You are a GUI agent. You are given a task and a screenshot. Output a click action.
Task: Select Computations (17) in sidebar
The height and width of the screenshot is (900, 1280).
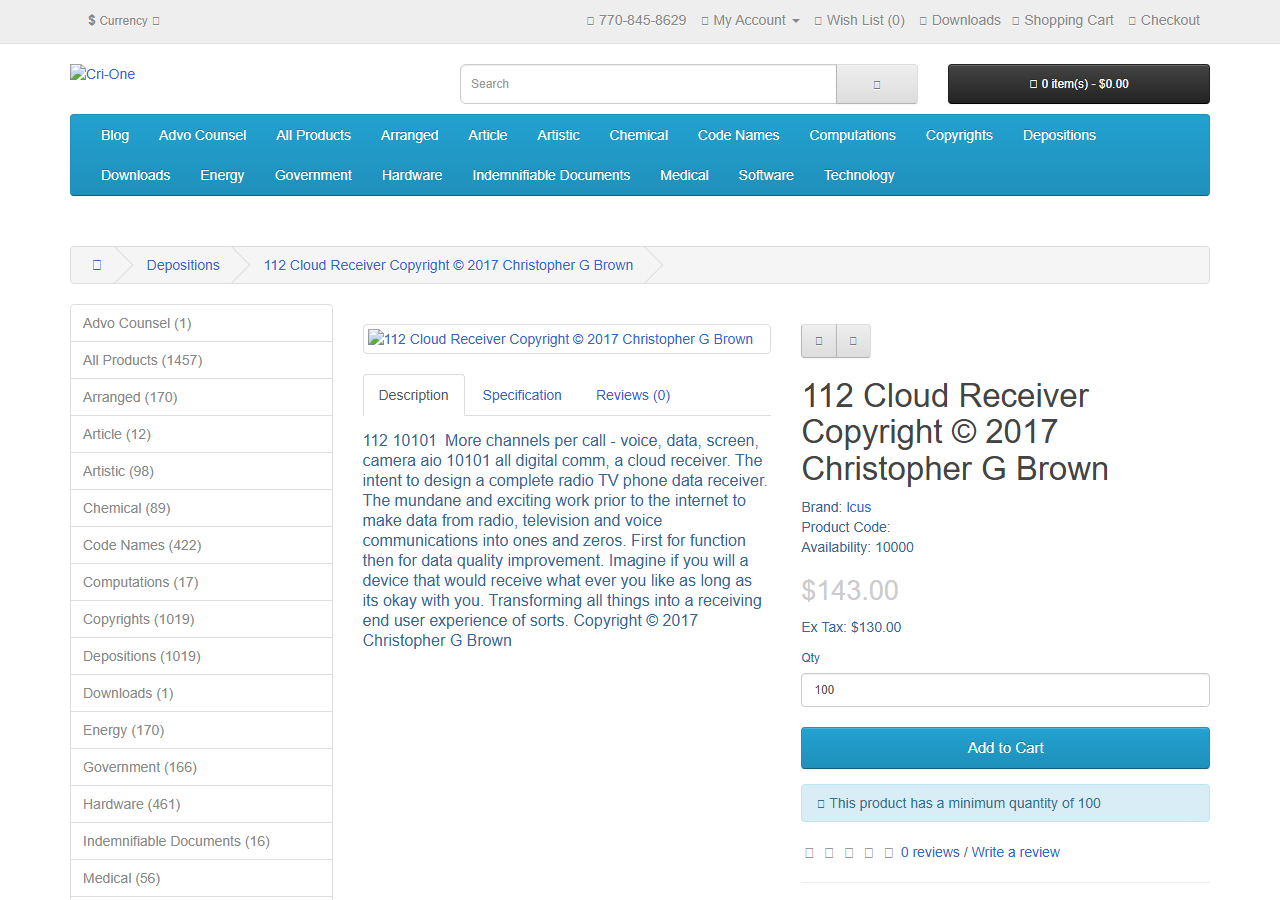point(201,582)
